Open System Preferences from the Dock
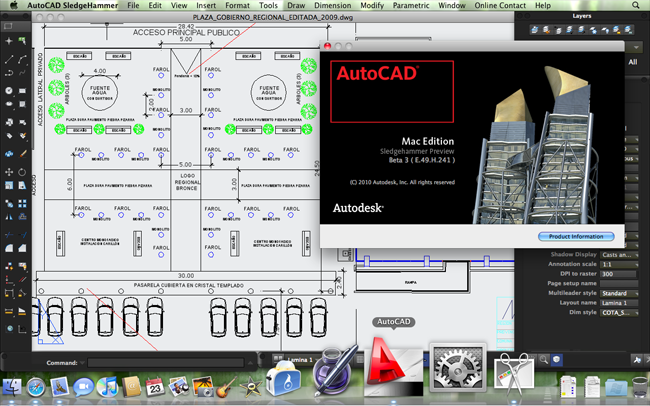 (458, 367)
